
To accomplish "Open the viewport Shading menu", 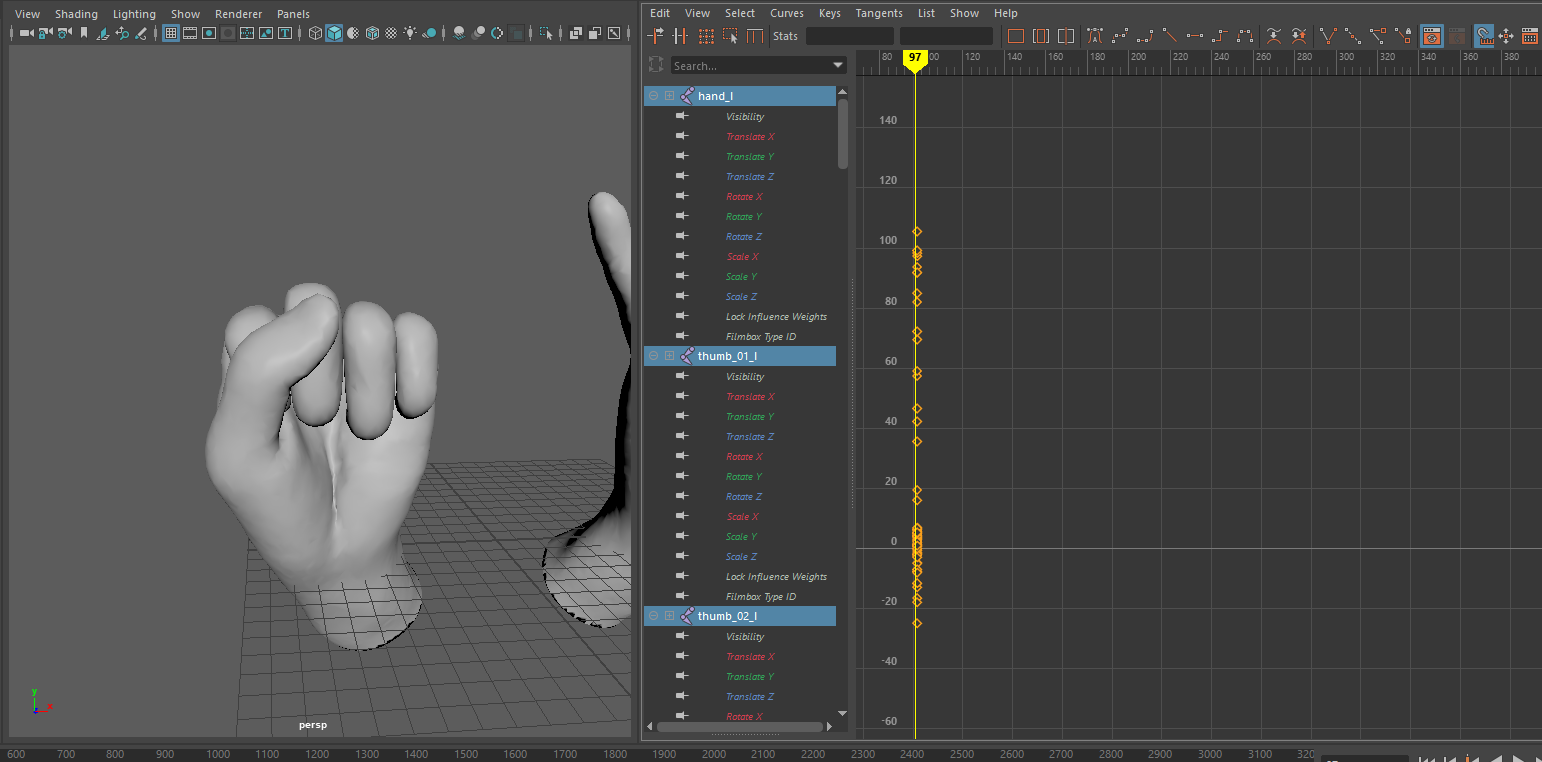I will [76, 14].
